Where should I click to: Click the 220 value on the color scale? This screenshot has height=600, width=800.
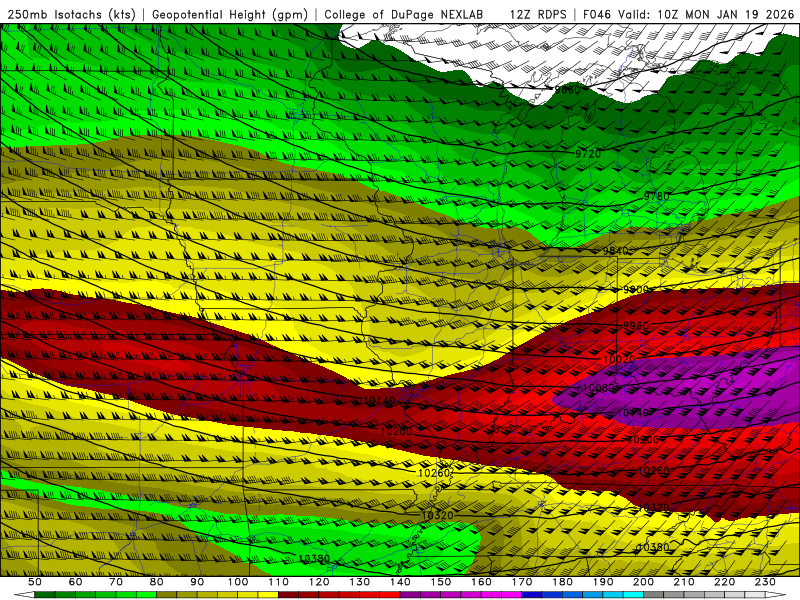725,582
